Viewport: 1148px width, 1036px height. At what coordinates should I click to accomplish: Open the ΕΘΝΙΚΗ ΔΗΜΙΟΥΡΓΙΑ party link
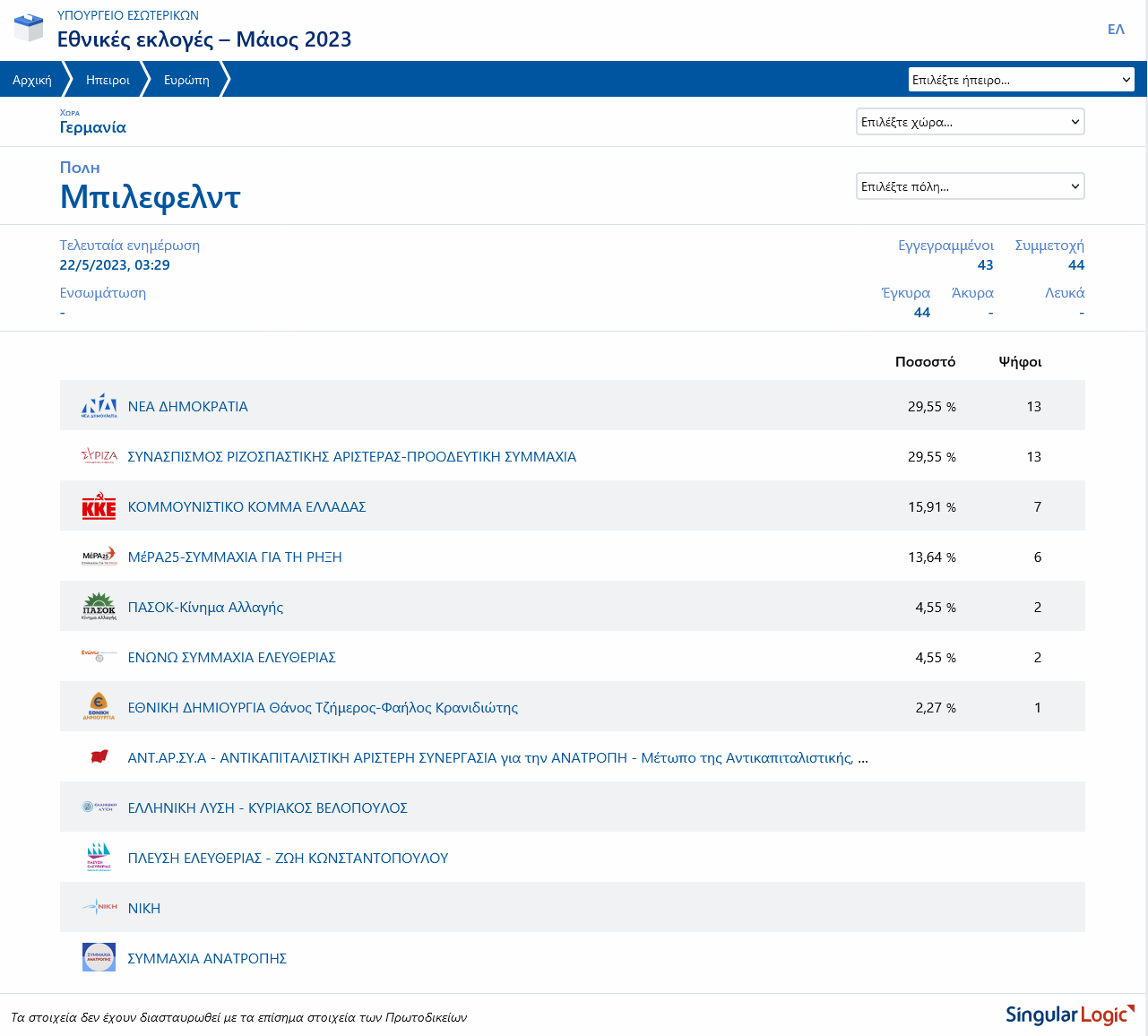coord(324,707)
